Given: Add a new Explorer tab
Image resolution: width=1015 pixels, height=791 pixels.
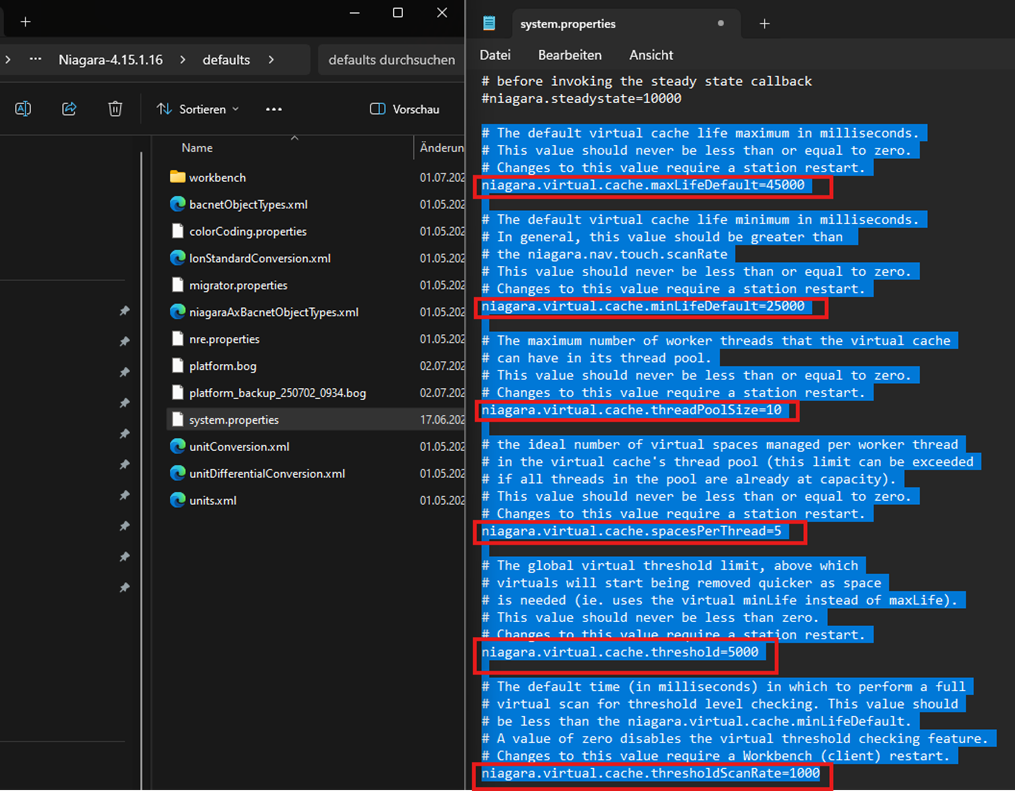Looking at the screenshot, I should coord(25,22).
